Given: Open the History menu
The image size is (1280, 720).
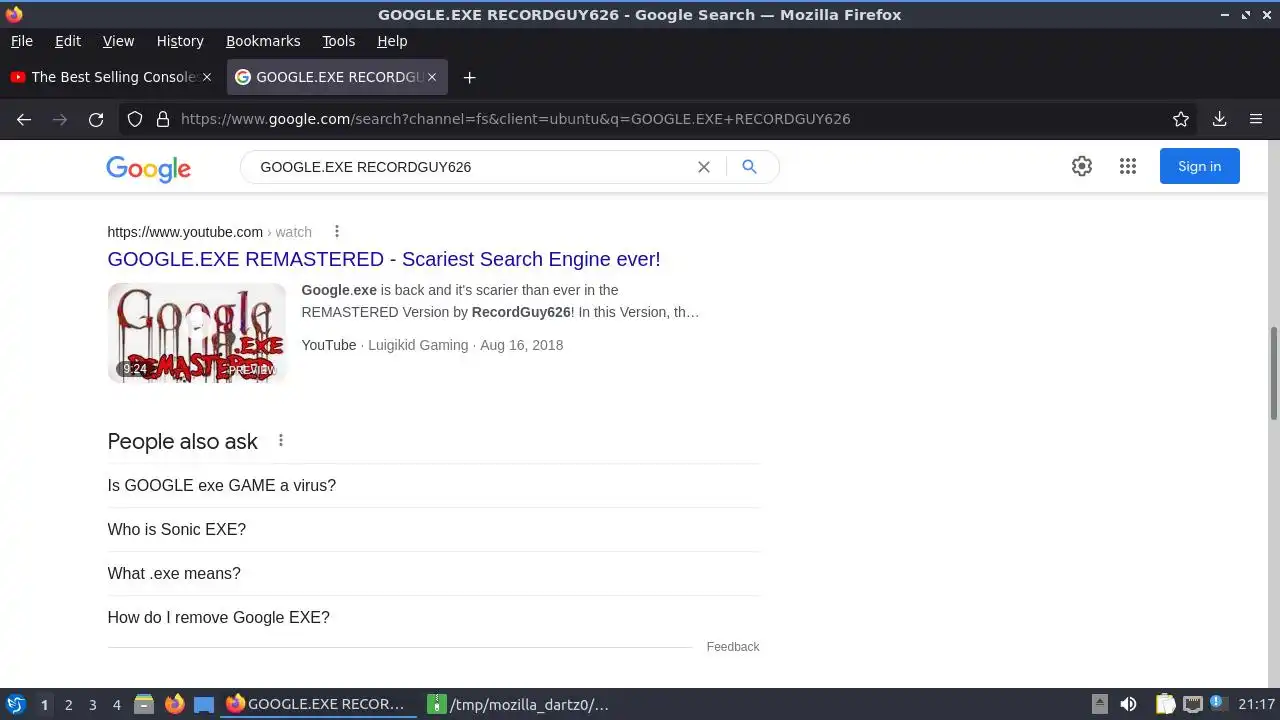Looking at the screenshot, I should (x=180, y=41).
